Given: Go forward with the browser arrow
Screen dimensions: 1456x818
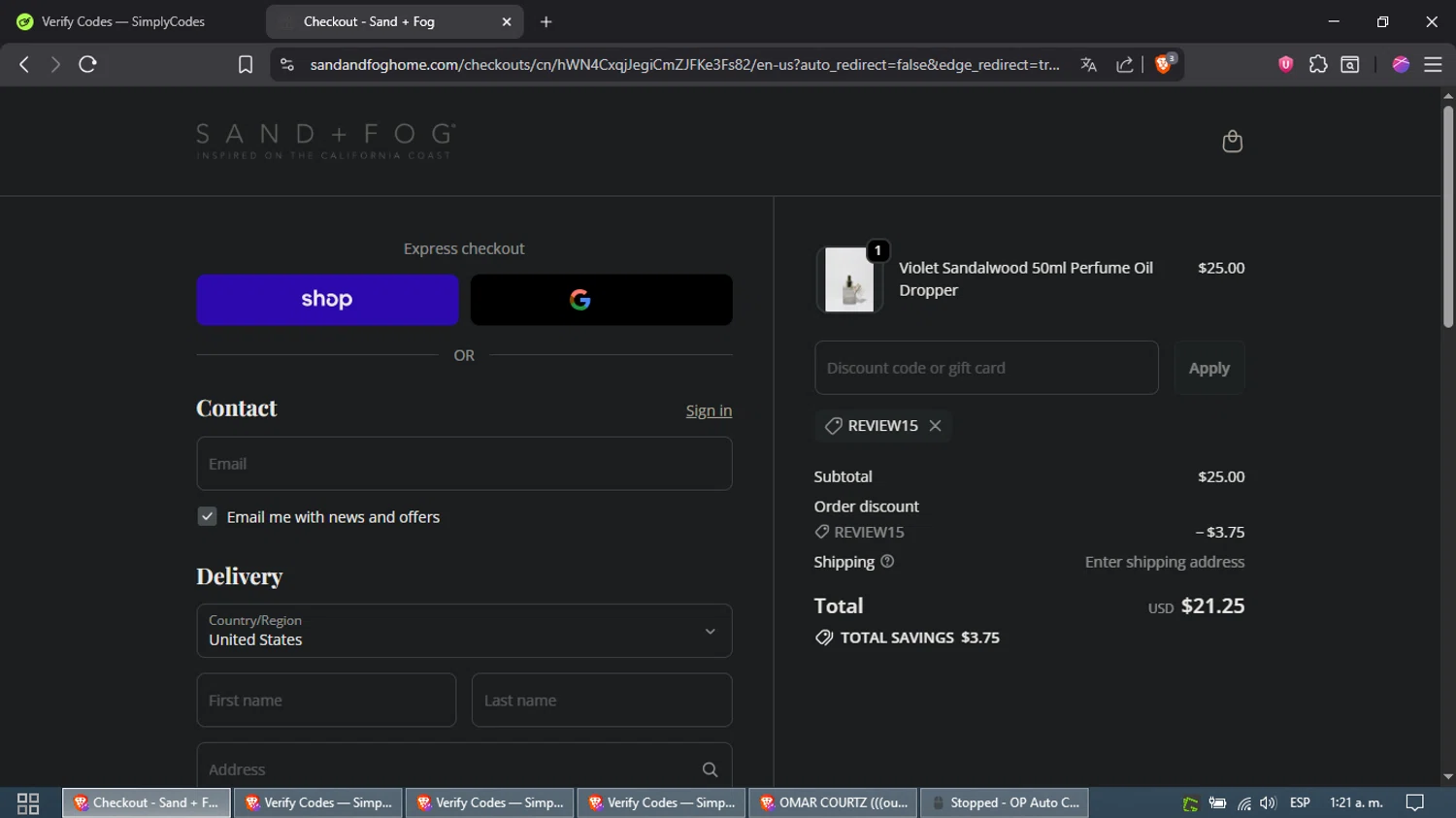Looking at the screenshot, I should (55, 64).
